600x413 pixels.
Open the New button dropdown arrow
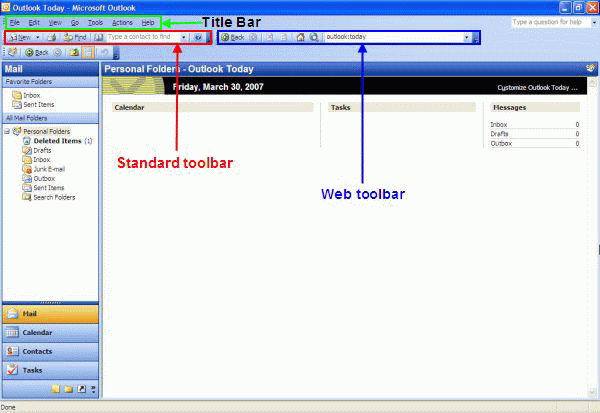point(38,38)
